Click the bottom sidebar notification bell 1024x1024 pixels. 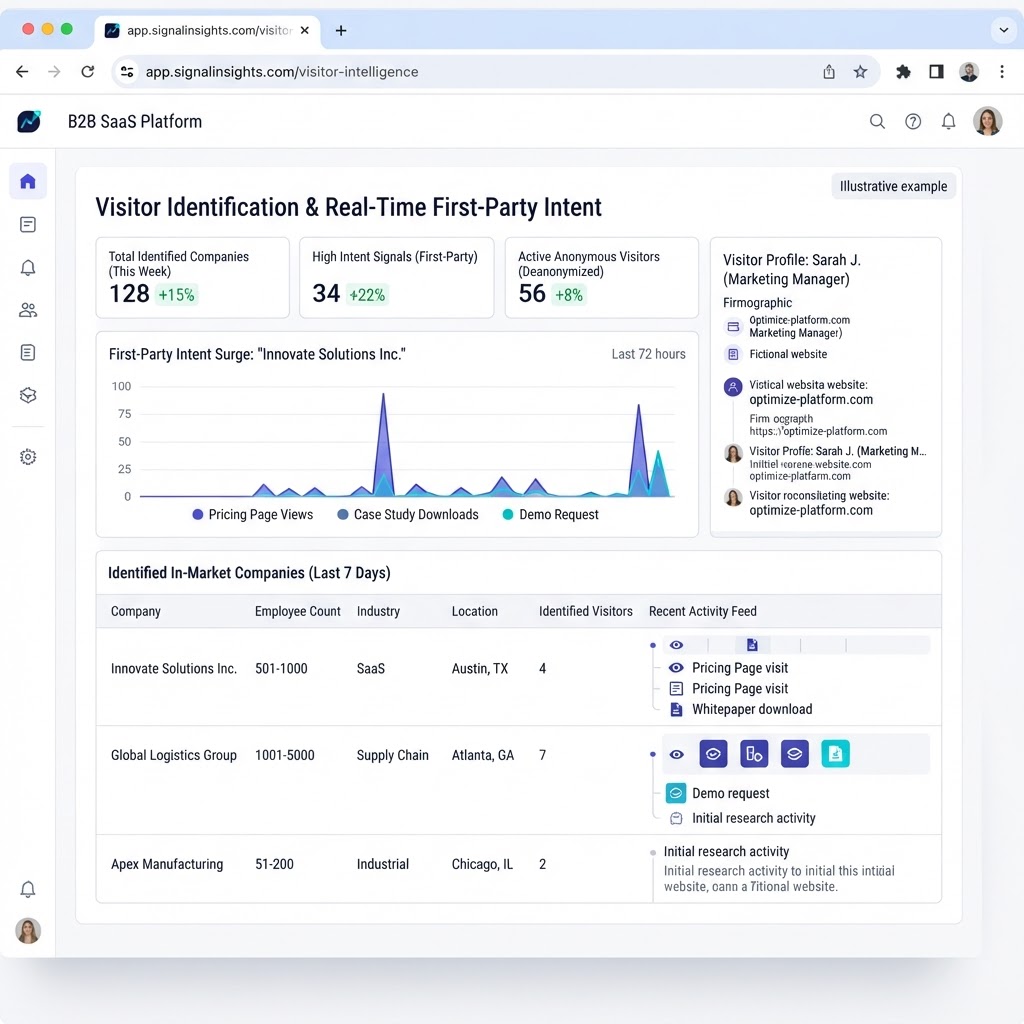pos(27,889)
